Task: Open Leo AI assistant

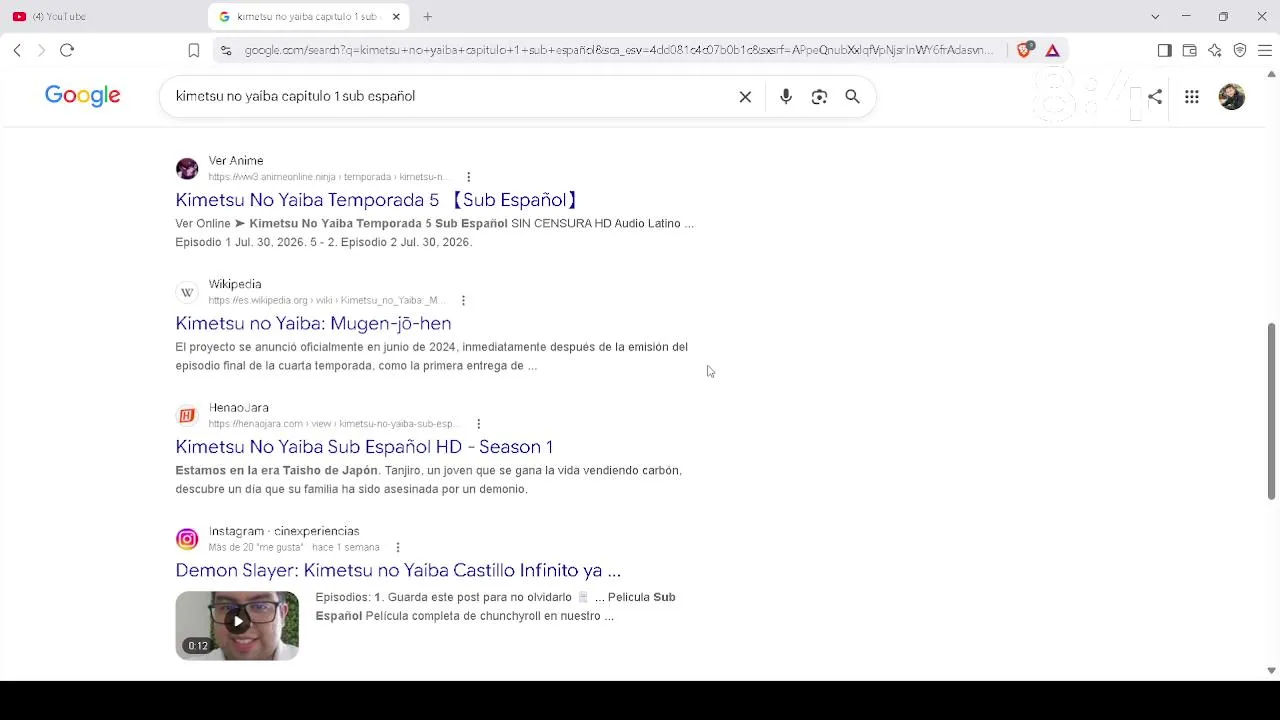Action: tap(1215, 50)
